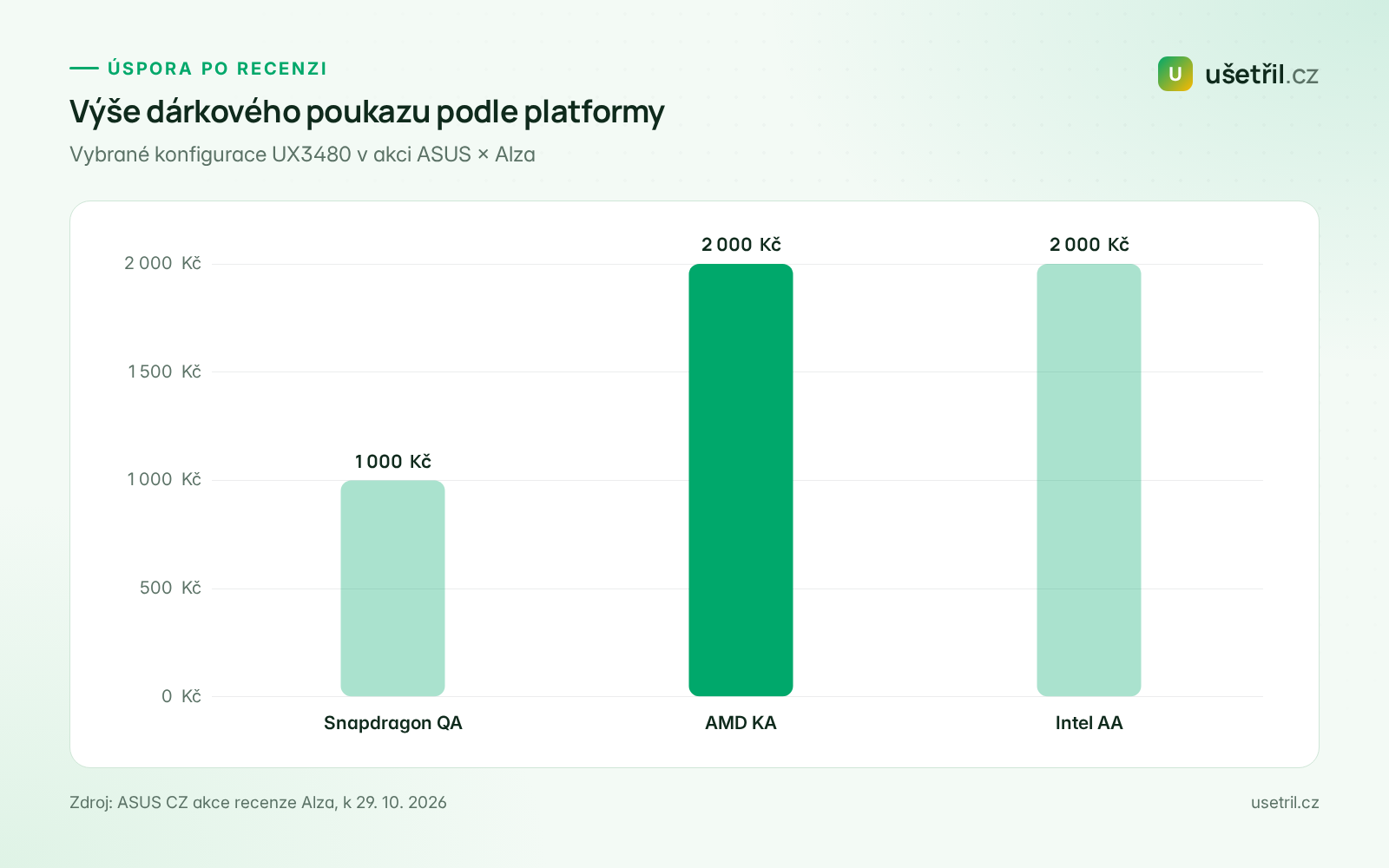Click the 2 000 Kč label above AMD KA bar

tap(741, 245)
